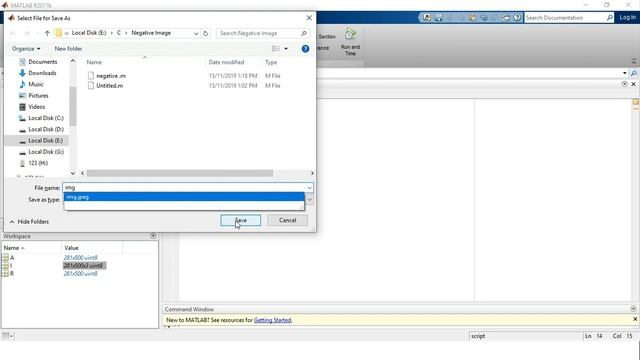Select variable R in Workspace

click(x=12, y=273)
